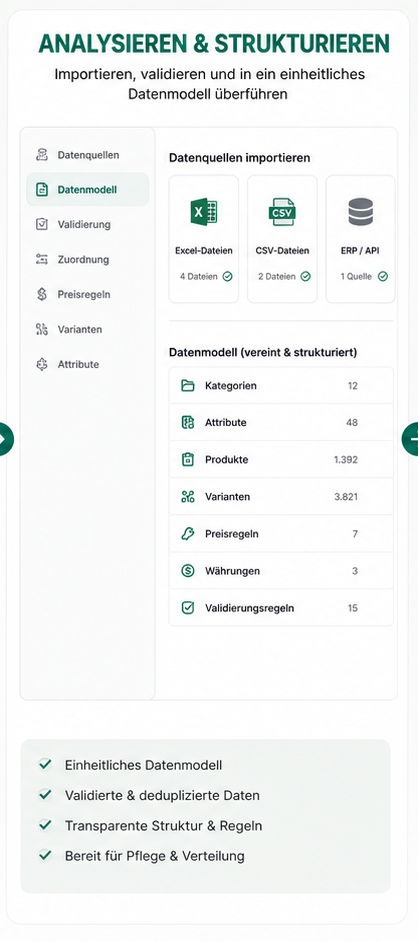The image size is (418, 941).
Task: Click the Validierungsregeln check icon
Action: [188, 608]
